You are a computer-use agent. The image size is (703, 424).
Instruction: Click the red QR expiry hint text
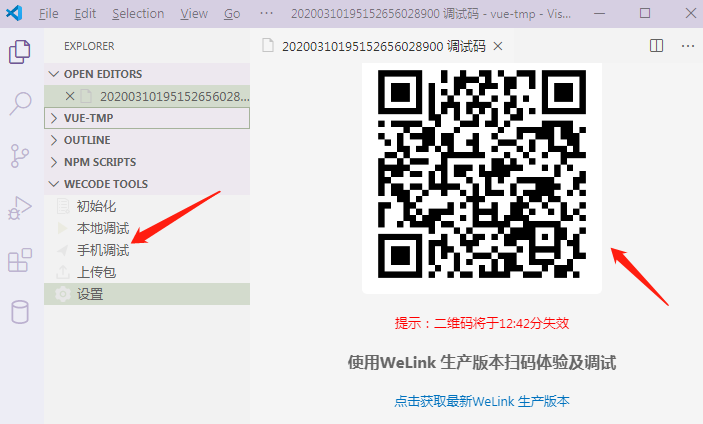pos(482,323)
